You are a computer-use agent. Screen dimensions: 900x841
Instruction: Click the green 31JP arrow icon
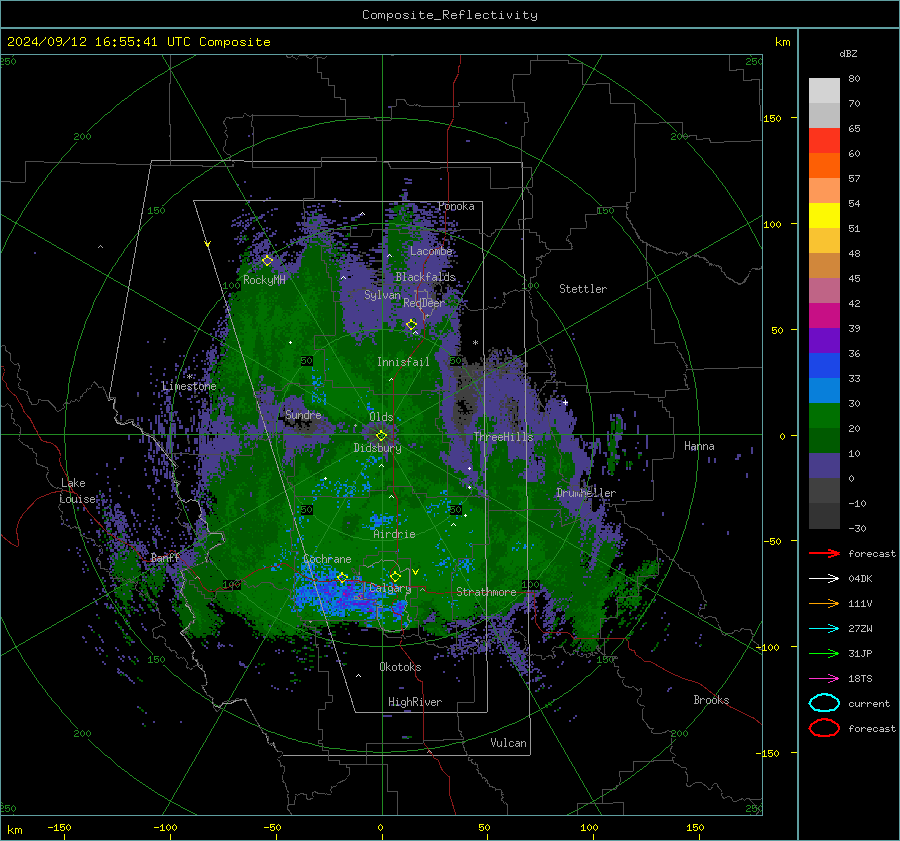coord(824,653)
